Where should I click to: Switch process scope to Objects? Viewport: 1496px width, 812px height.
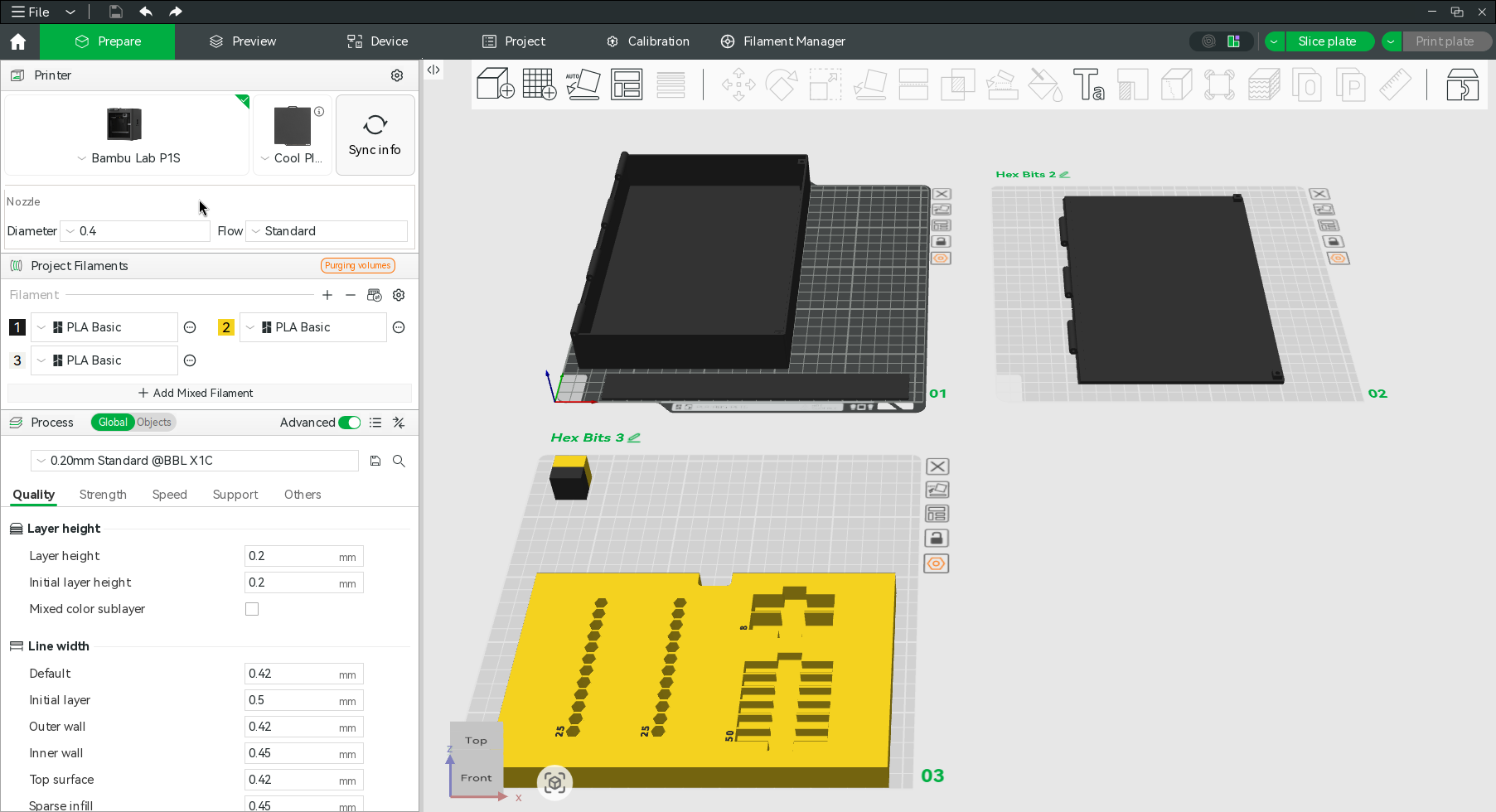click(154, 423)
